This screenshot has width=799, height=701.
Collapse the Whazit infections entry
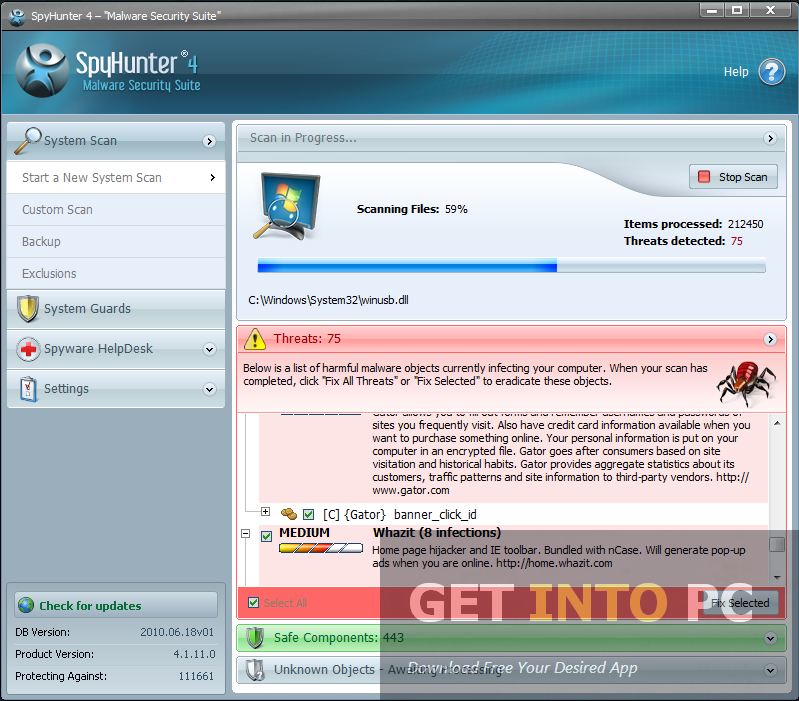click(x=246, y=534)
